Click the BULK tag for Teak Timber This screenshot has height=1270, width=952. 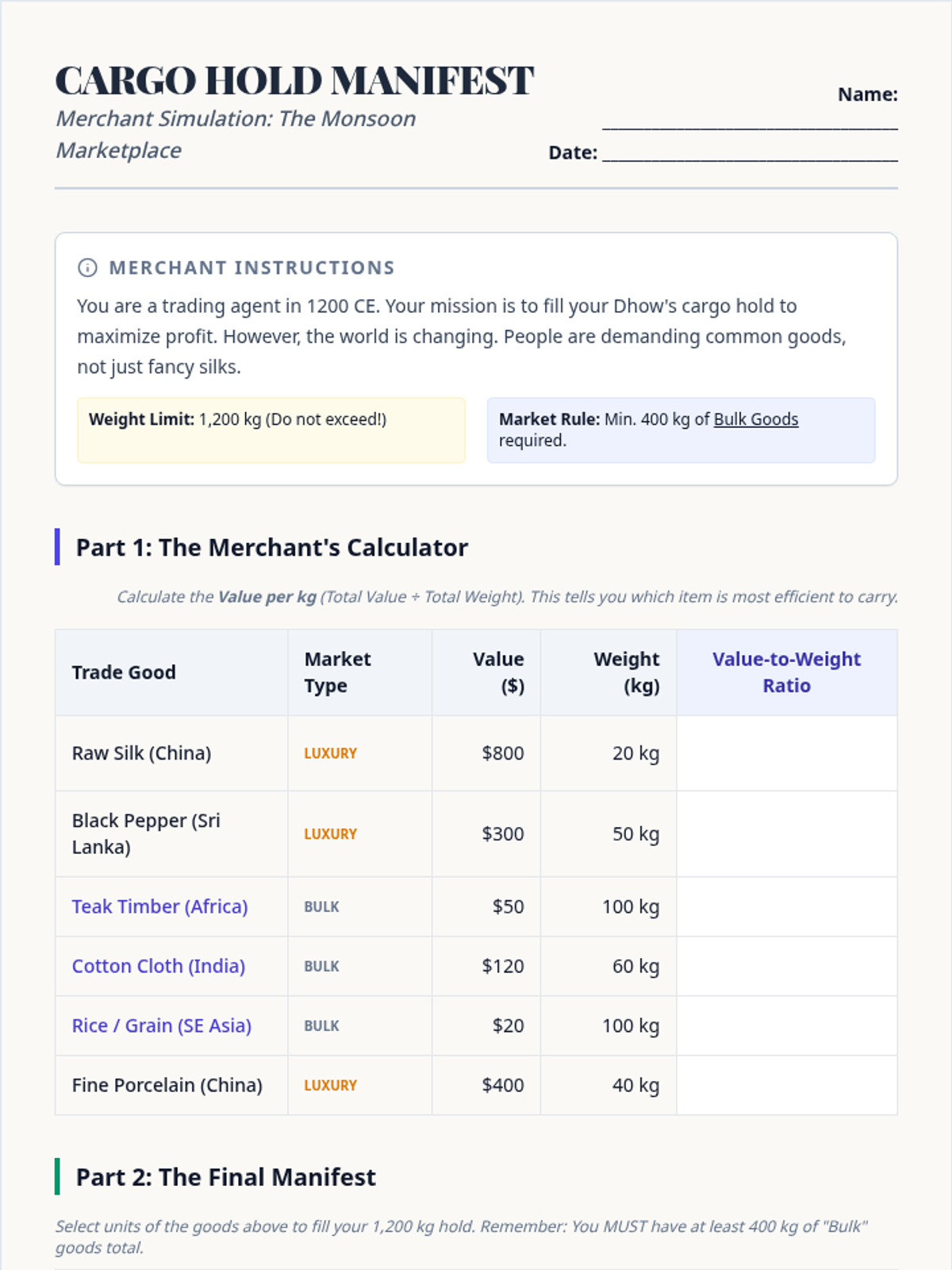[321, 906]
